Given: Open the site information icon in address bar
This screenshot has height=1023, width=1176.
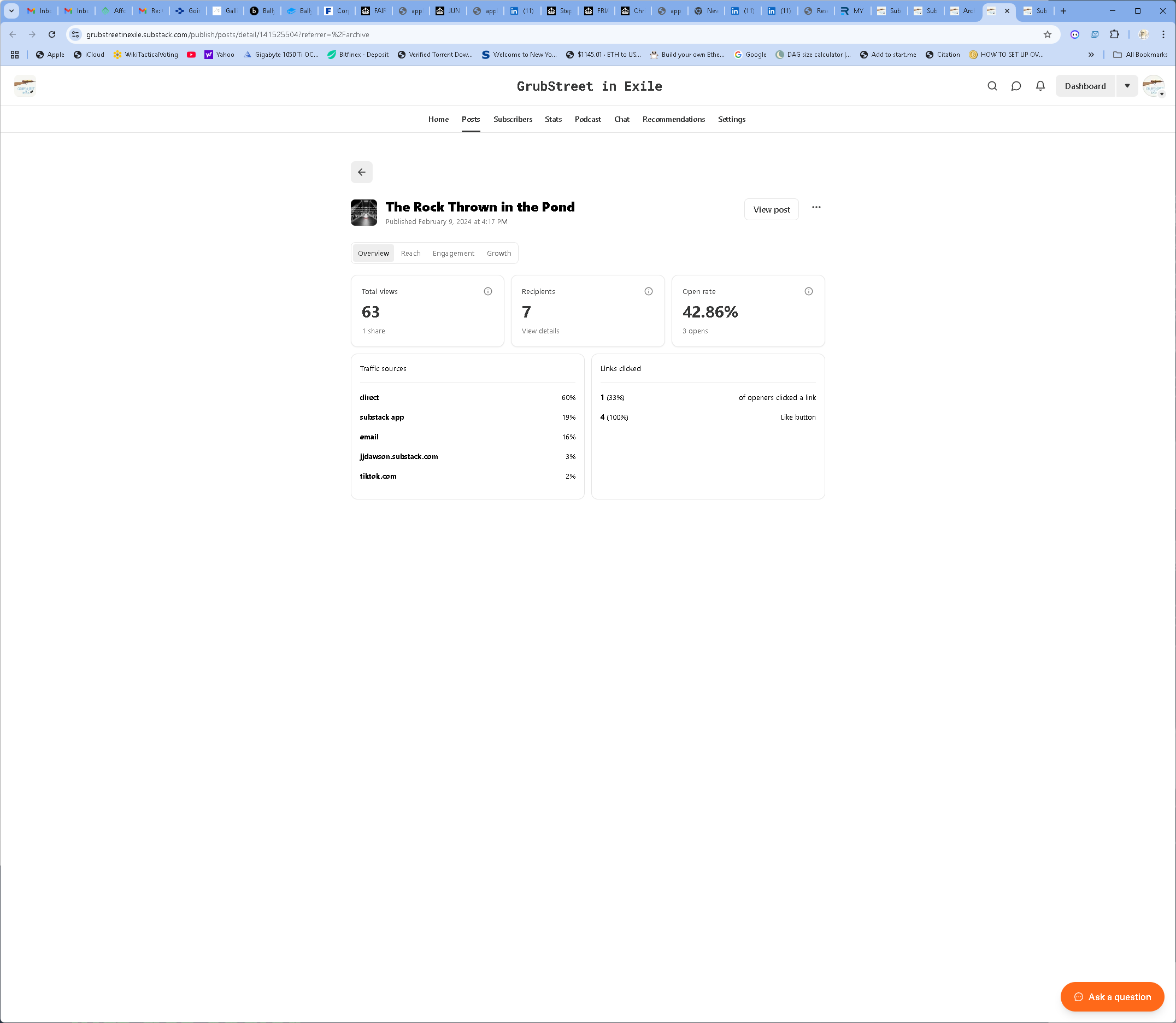Looking at the screenshot, I should coord(75,34).
